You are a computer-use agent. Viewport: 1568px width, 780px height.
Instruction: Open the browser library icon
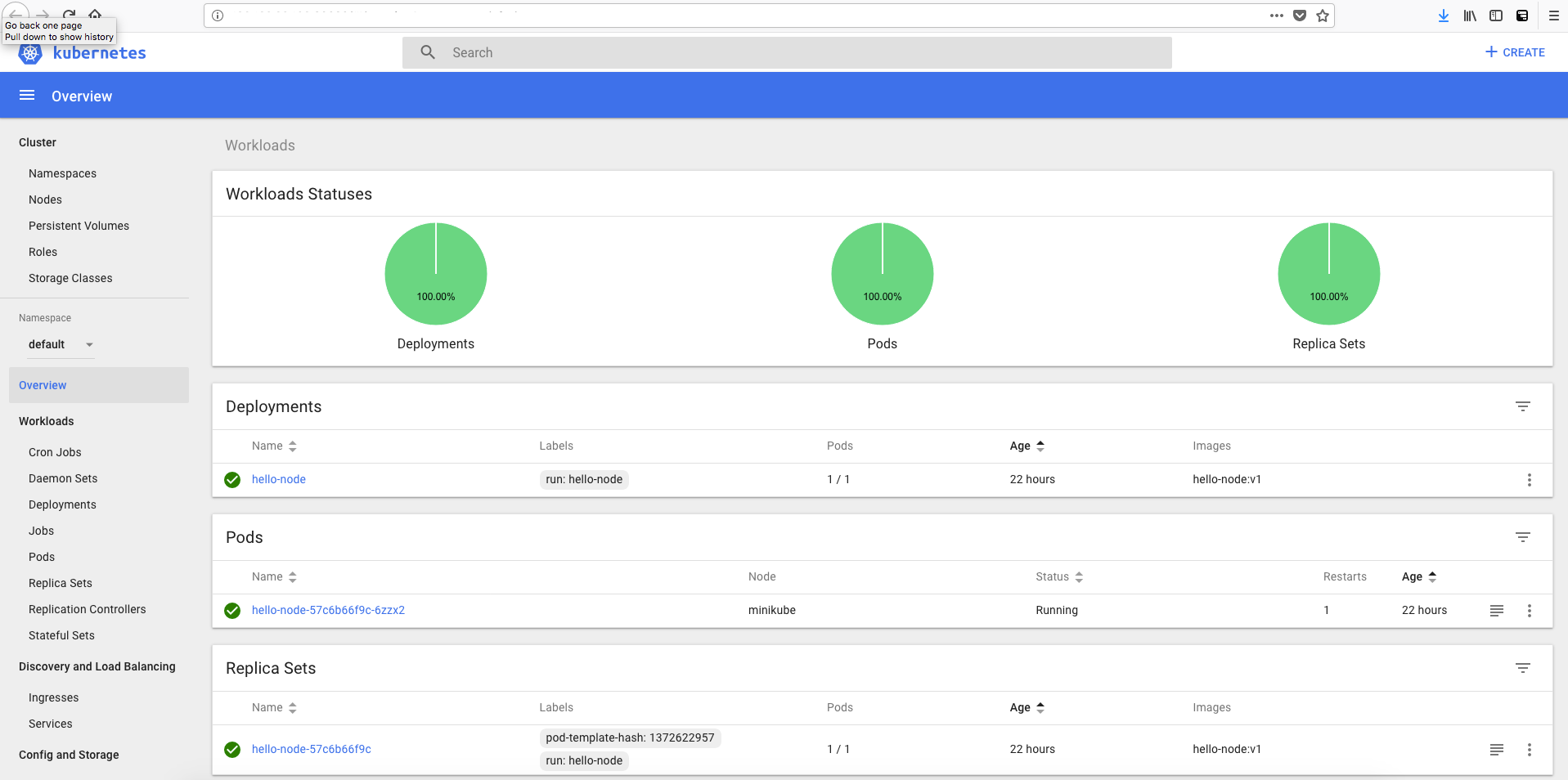pyautogui.click(x=1470, y=16)
